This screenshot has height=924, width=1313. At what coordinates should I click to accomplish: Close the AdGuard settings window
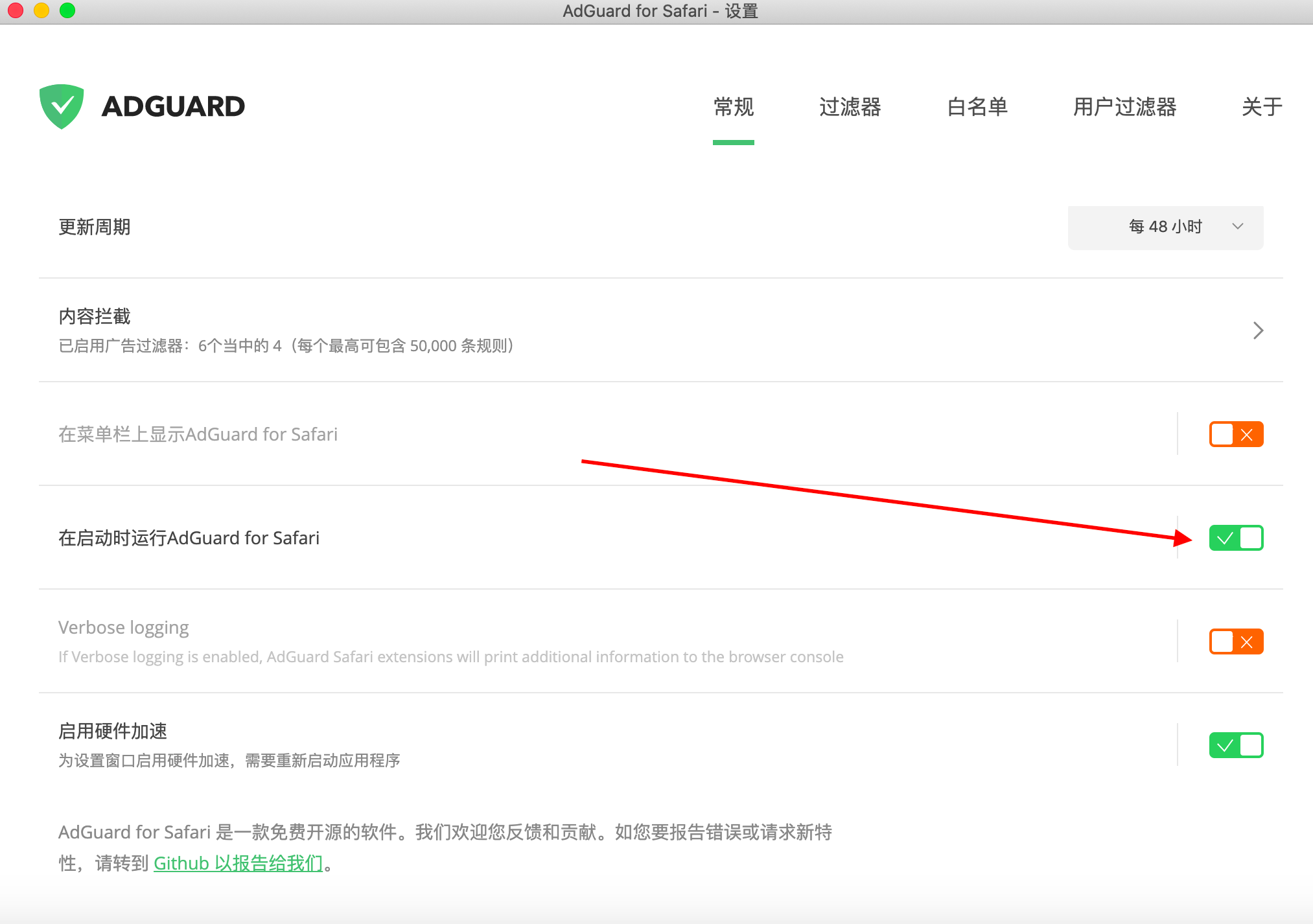click(x=16, y=10)
